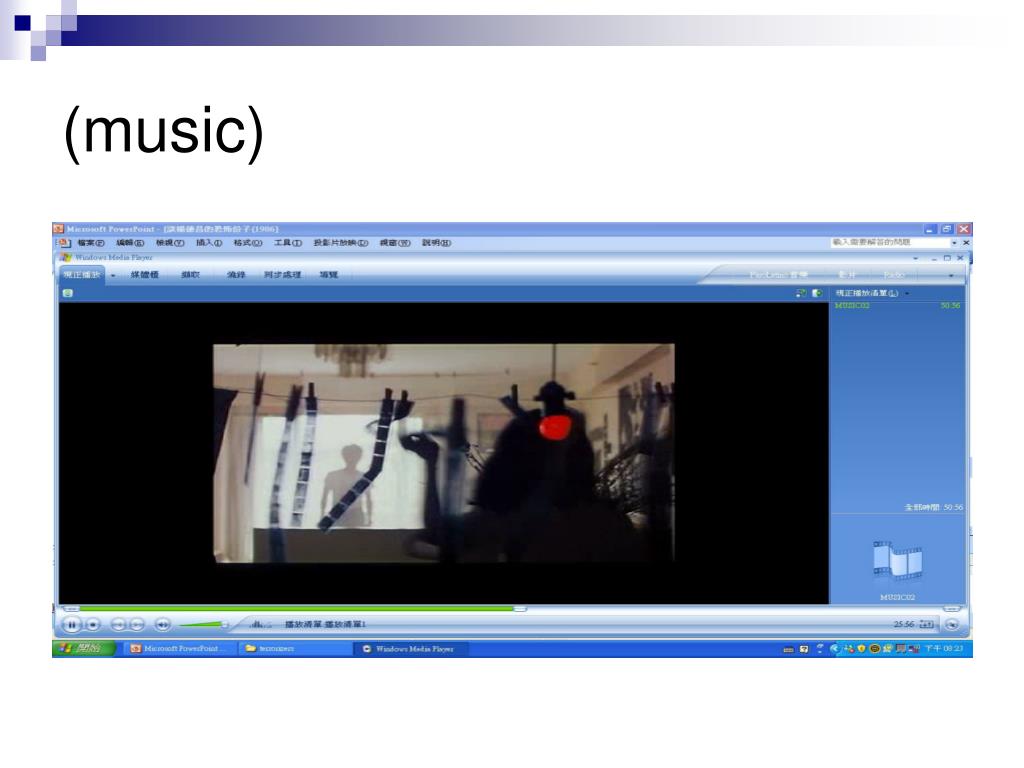This screenshot has width=1024, height=768.
Task: Maximize the Windows Media Player window
Action: tap(947, 259)
